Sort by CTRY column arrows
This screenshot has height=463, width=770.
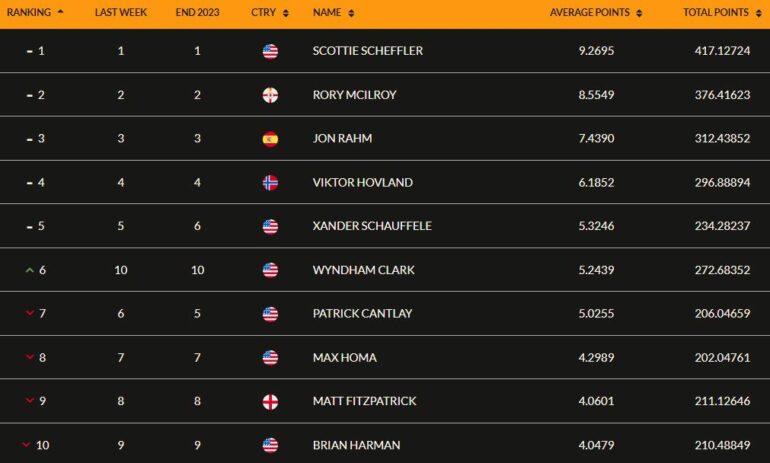286,13
